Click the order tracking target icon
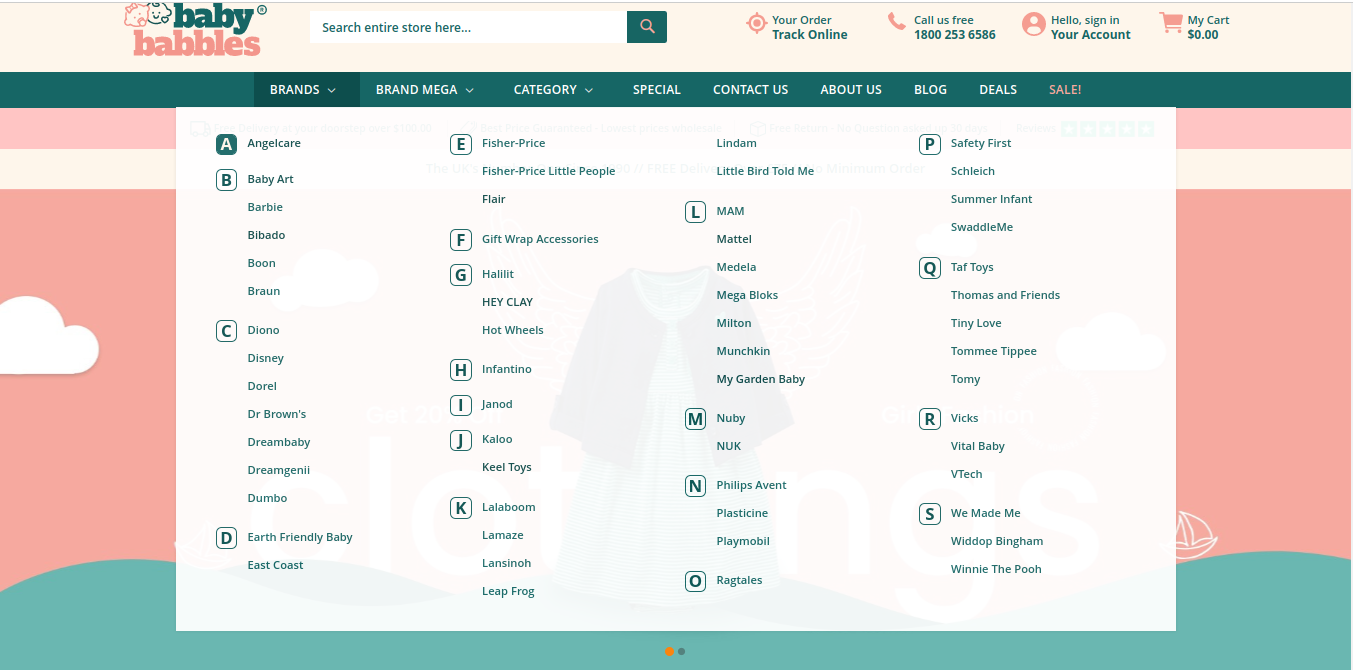 click(757, 23)
